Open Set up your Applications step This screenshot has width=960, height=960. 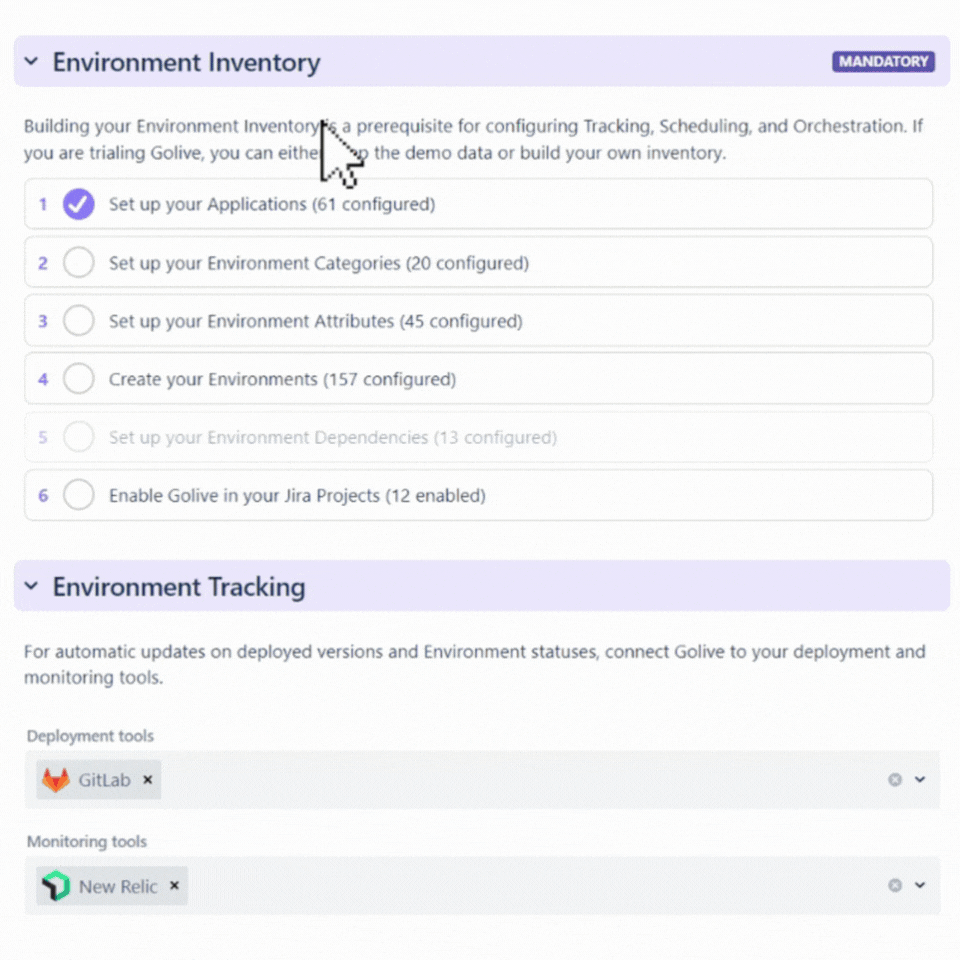coord(272,204)
